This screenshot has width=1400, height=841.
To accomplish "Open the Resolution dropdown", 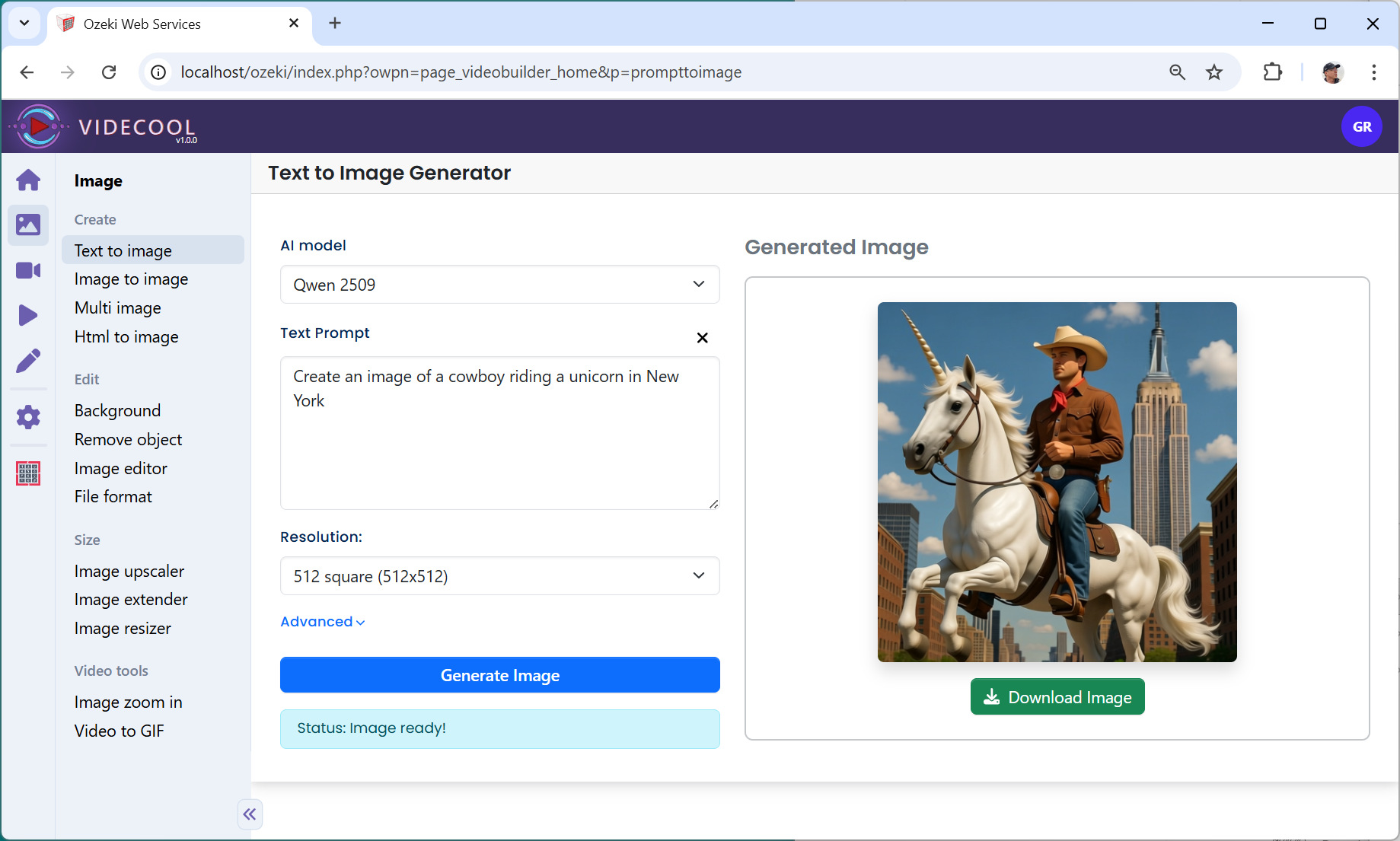I will 499,576.
